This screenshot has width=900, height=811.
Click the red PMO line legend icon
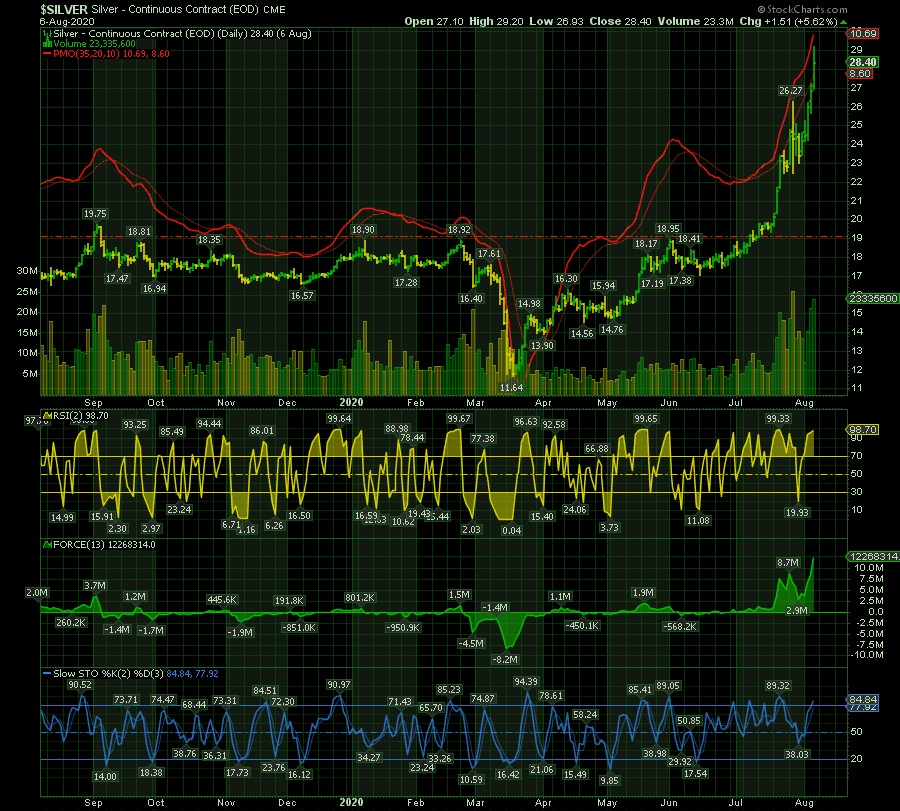click(45, 53)
